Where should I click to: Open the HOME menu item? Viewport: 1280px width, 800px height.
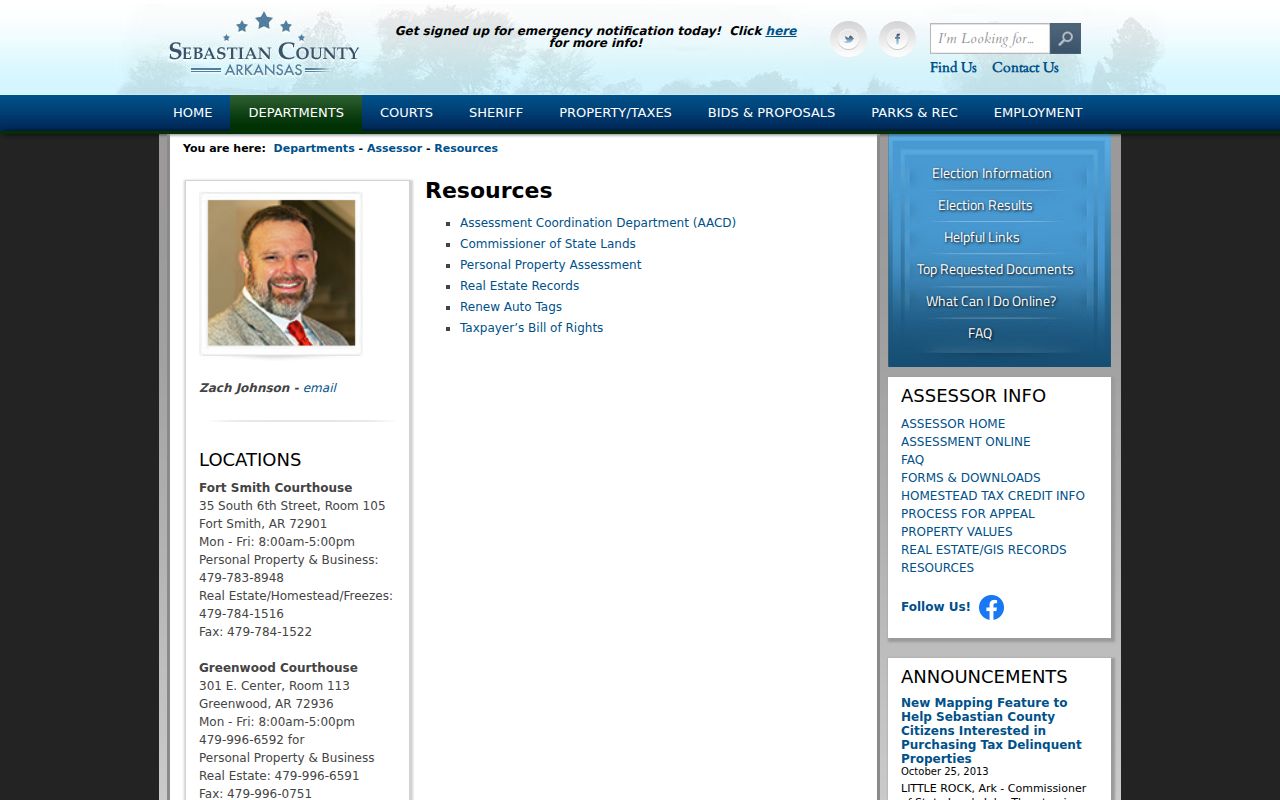[193, 113]
